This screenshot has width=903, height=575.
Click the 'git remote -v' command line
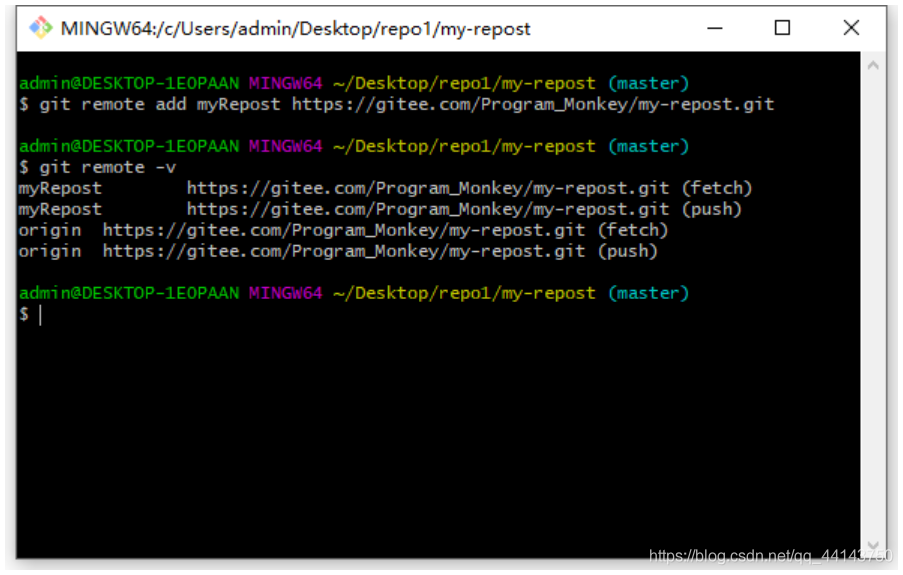pos(97,168)
